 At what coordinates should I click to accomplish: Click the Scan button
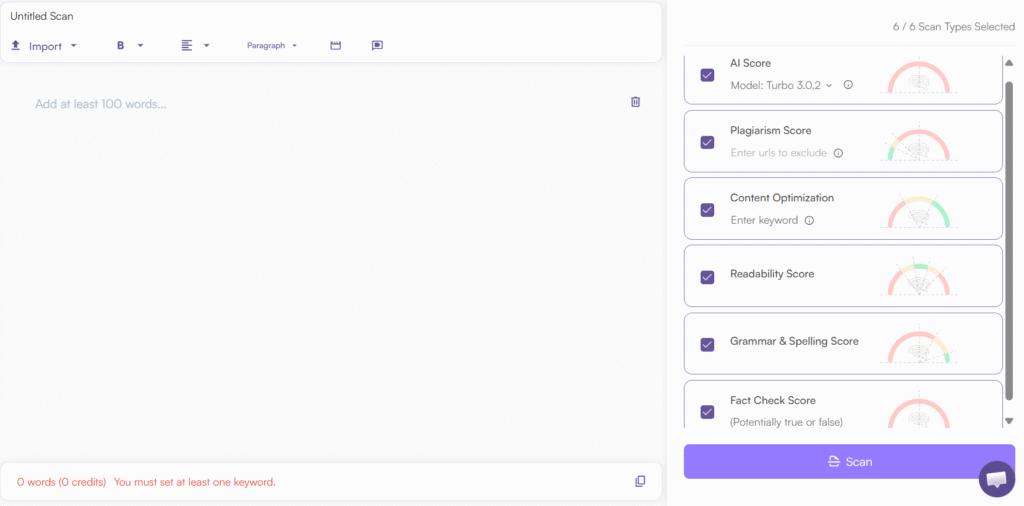(850, 462)
